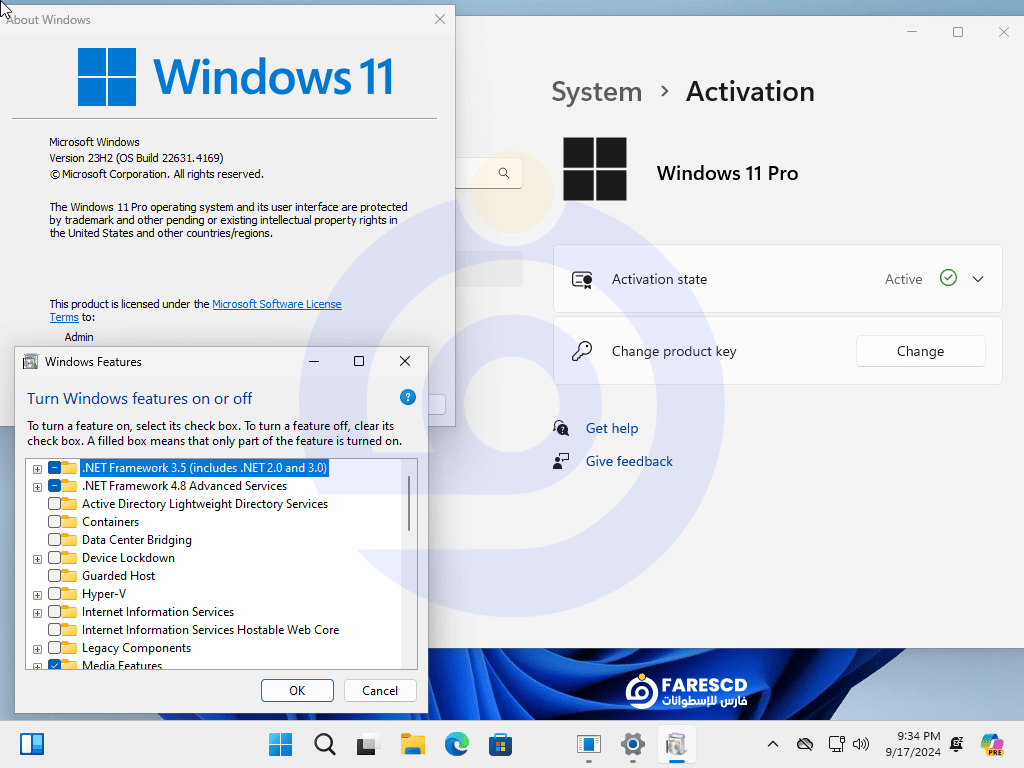The width and height of the screenshot is (1024, 768).
Task: Open Task View in the taskbar
Action: 368,744
